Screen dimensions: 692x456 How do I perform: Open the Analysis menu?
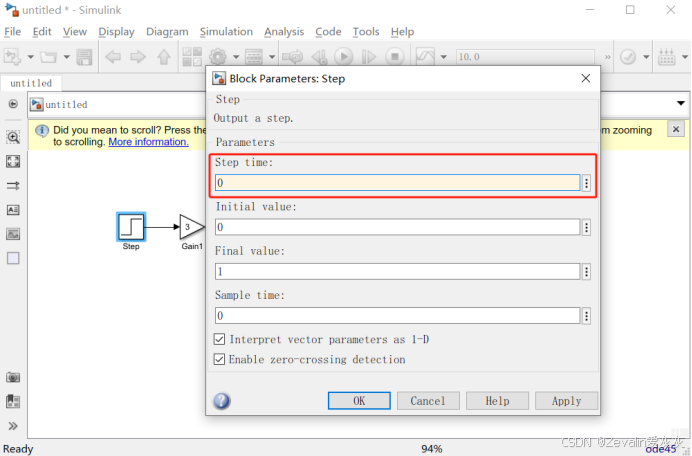[x=284, y=32]
